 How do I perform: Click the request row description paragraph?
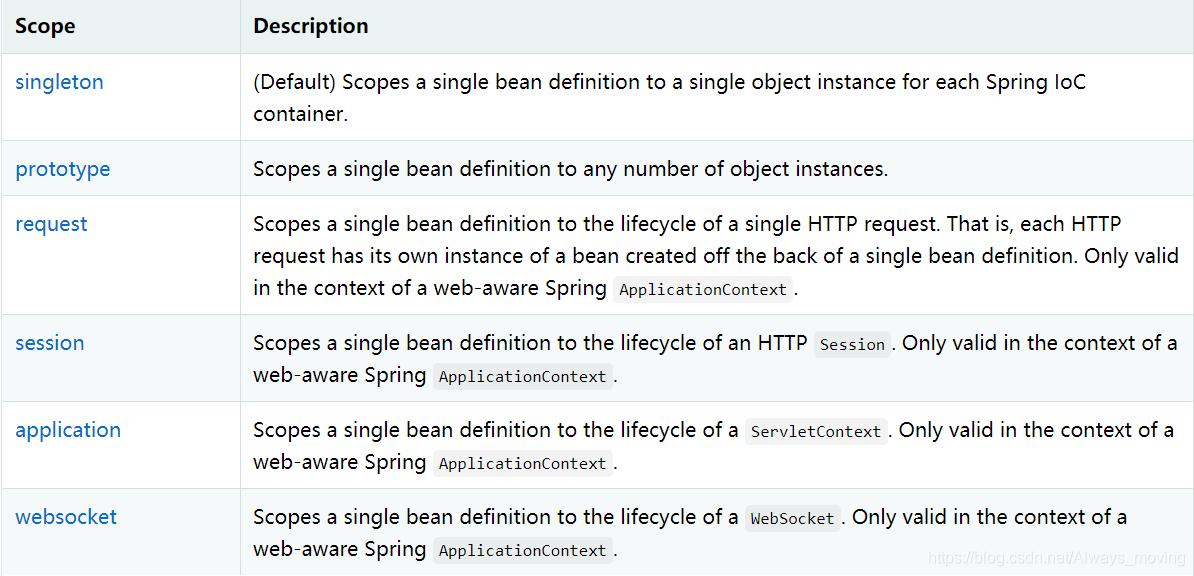pos(717,257)
